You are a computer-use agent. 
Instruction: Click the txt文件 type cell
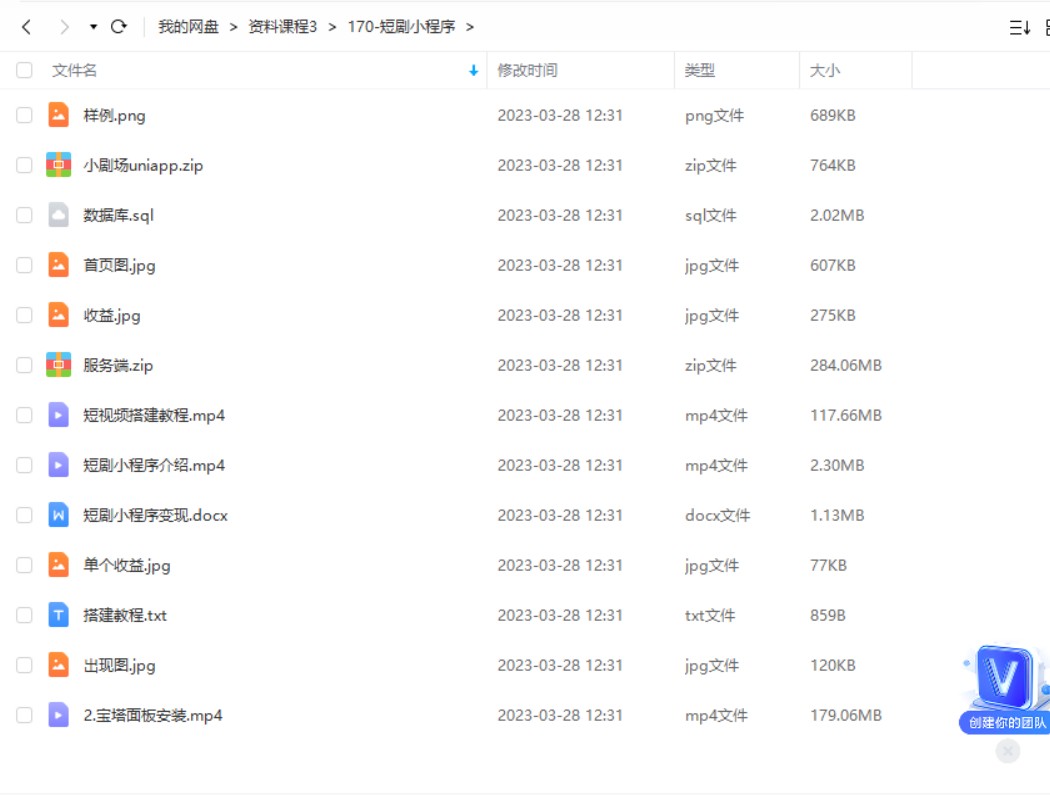pyautogui.click(x=710, y=615)
